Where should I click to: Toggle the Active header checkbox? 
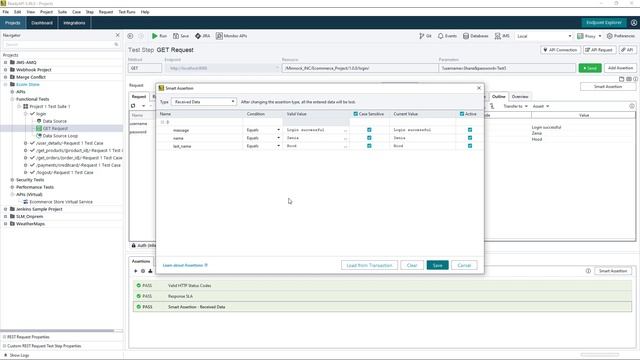click(x=462, y=114)
